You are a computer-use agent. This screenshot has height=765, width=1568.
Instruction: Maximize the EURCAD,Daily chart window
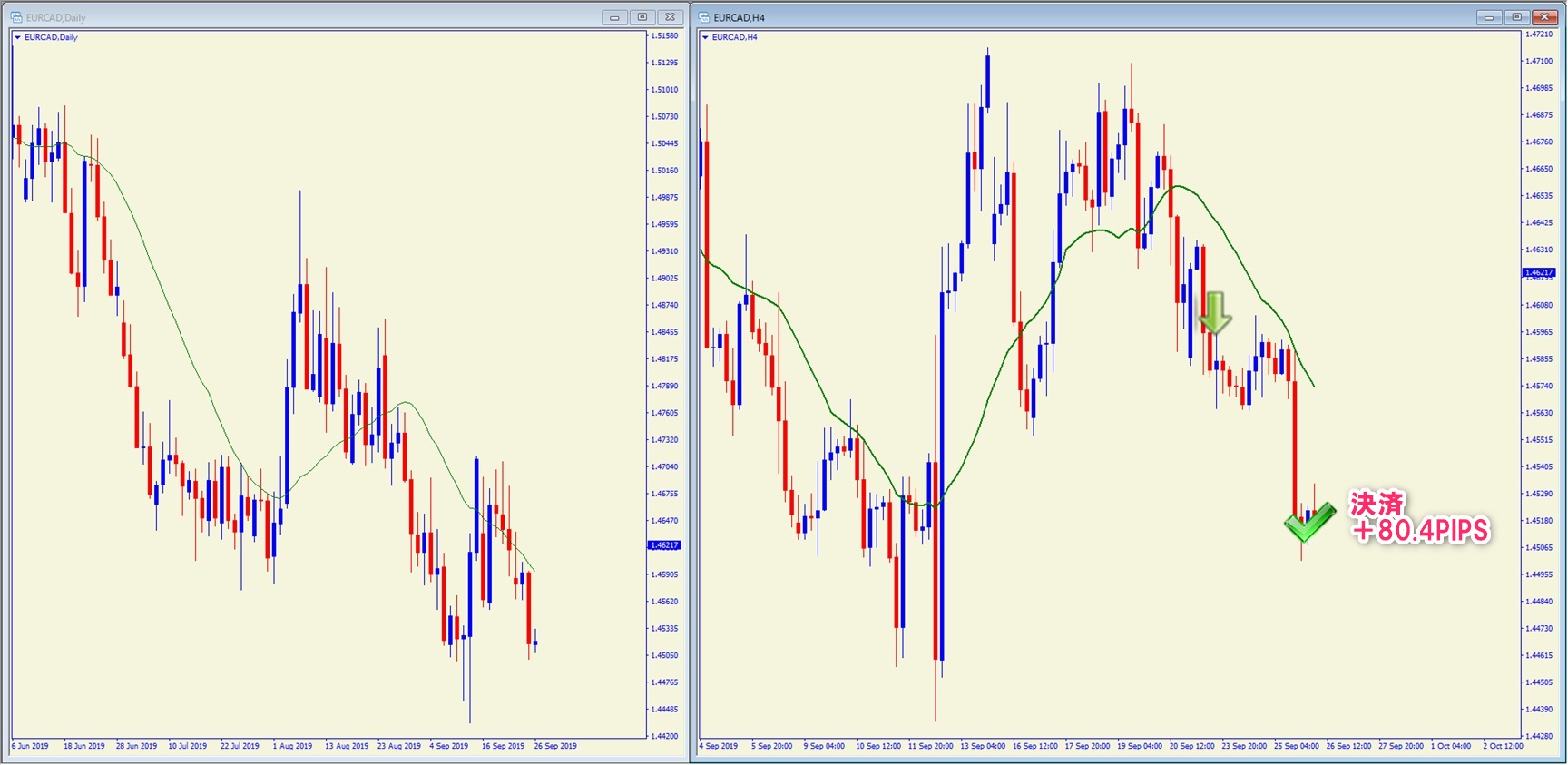pyautogui.click(x=642, y=17)
